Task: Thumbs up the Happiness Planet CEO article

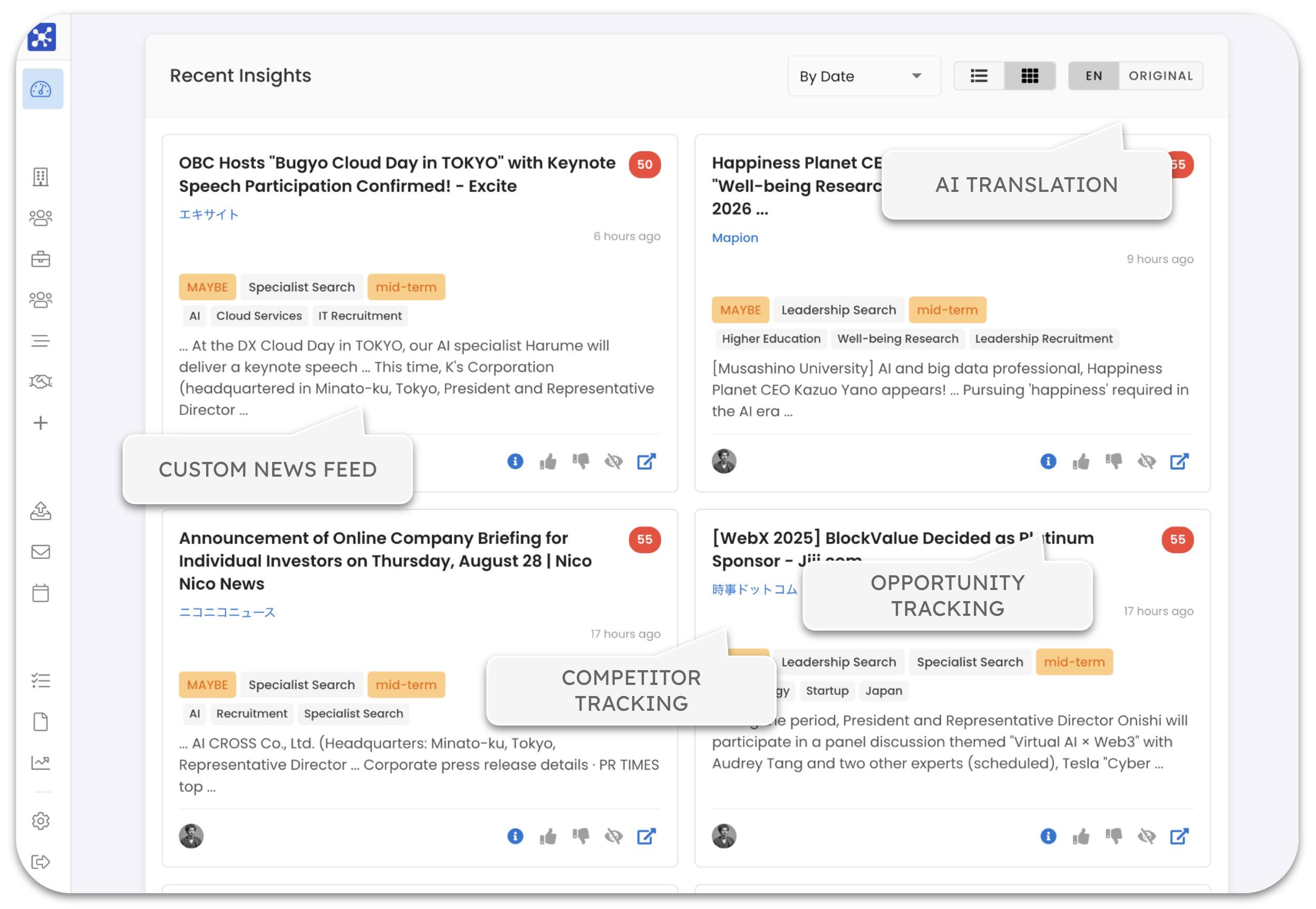Action: coord(1081,461)
